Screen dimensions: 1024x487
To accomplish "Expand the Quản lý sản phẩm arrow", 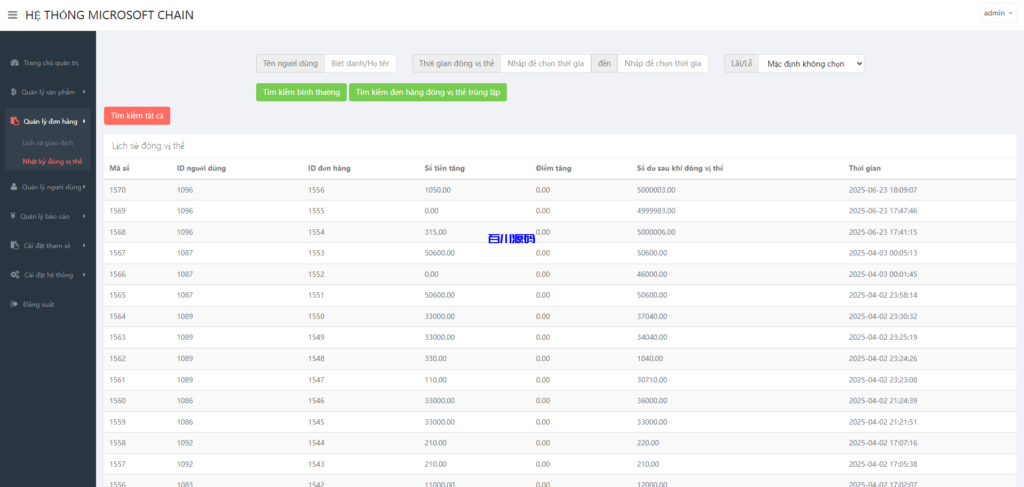I will (84, 92).
